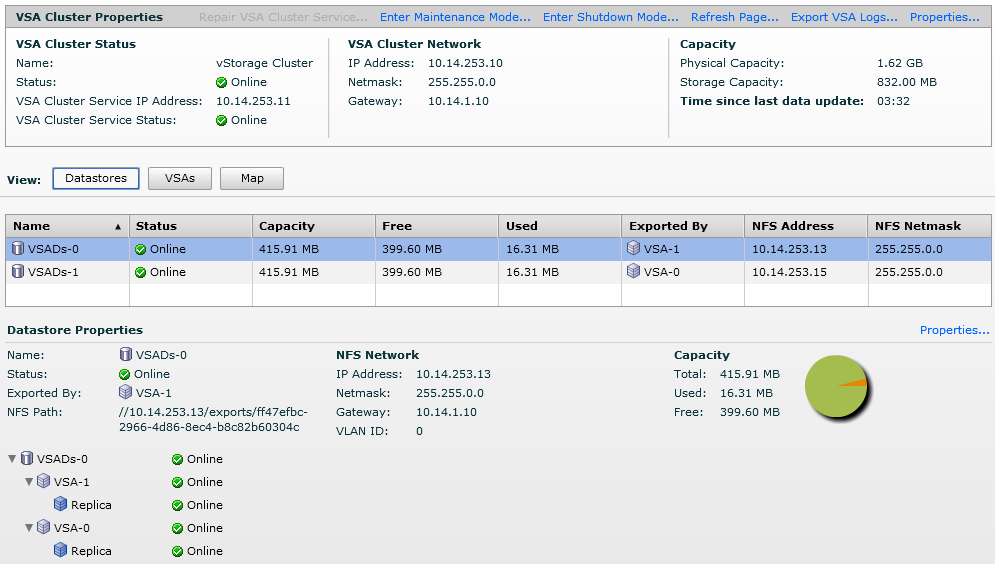Sort by NFS Address column header
The width and height of the screenshot is (995, 564).
(x=806, y=226)
